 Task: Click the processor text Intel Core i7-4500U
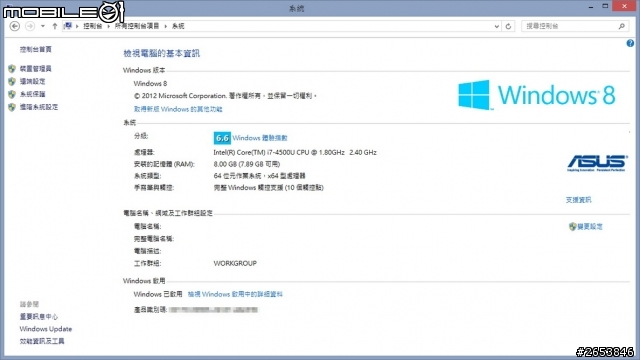tap(295, 152)
